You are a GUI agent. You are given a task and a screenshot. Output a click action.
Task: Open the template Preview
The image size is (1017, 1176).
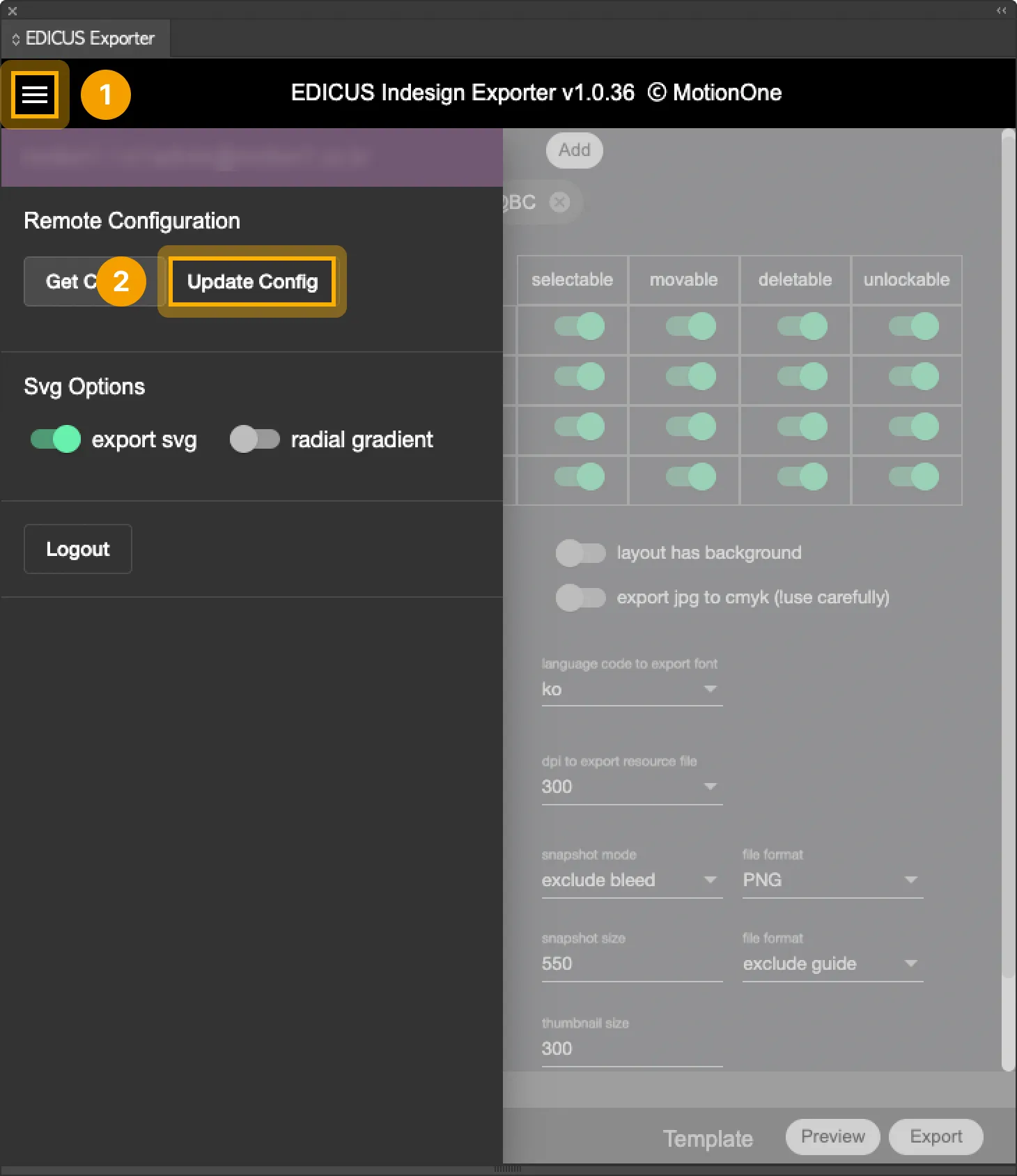coord(833,1137)
